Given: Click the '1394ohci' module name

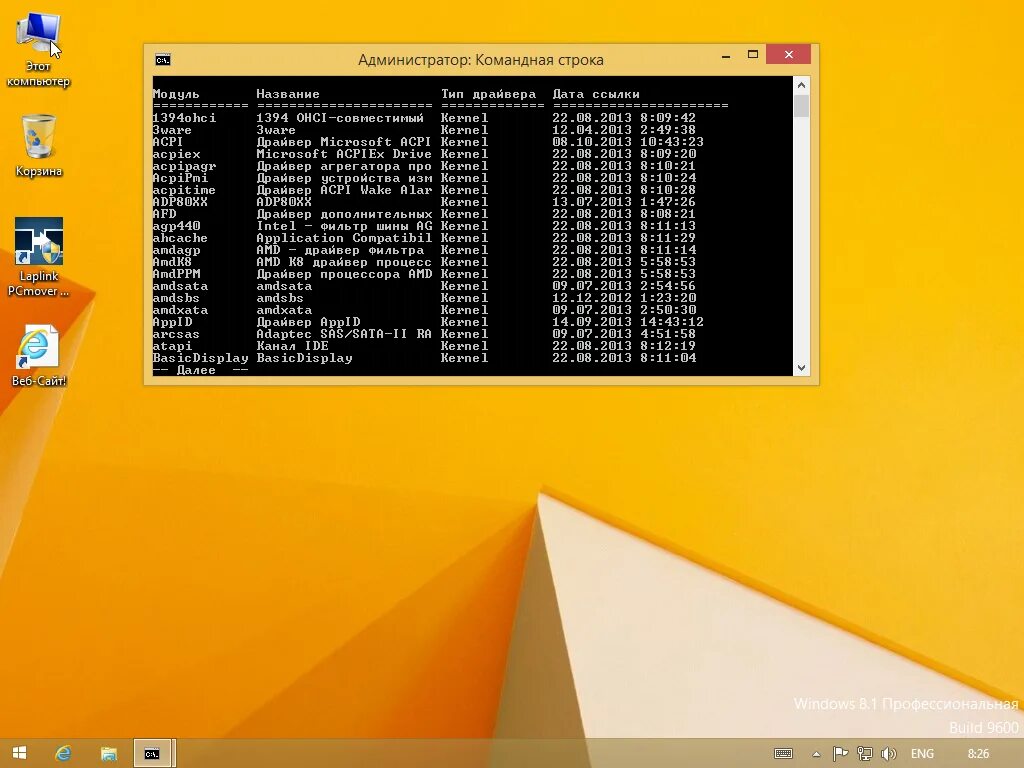Looking at the screenshot, I should 184,118.
